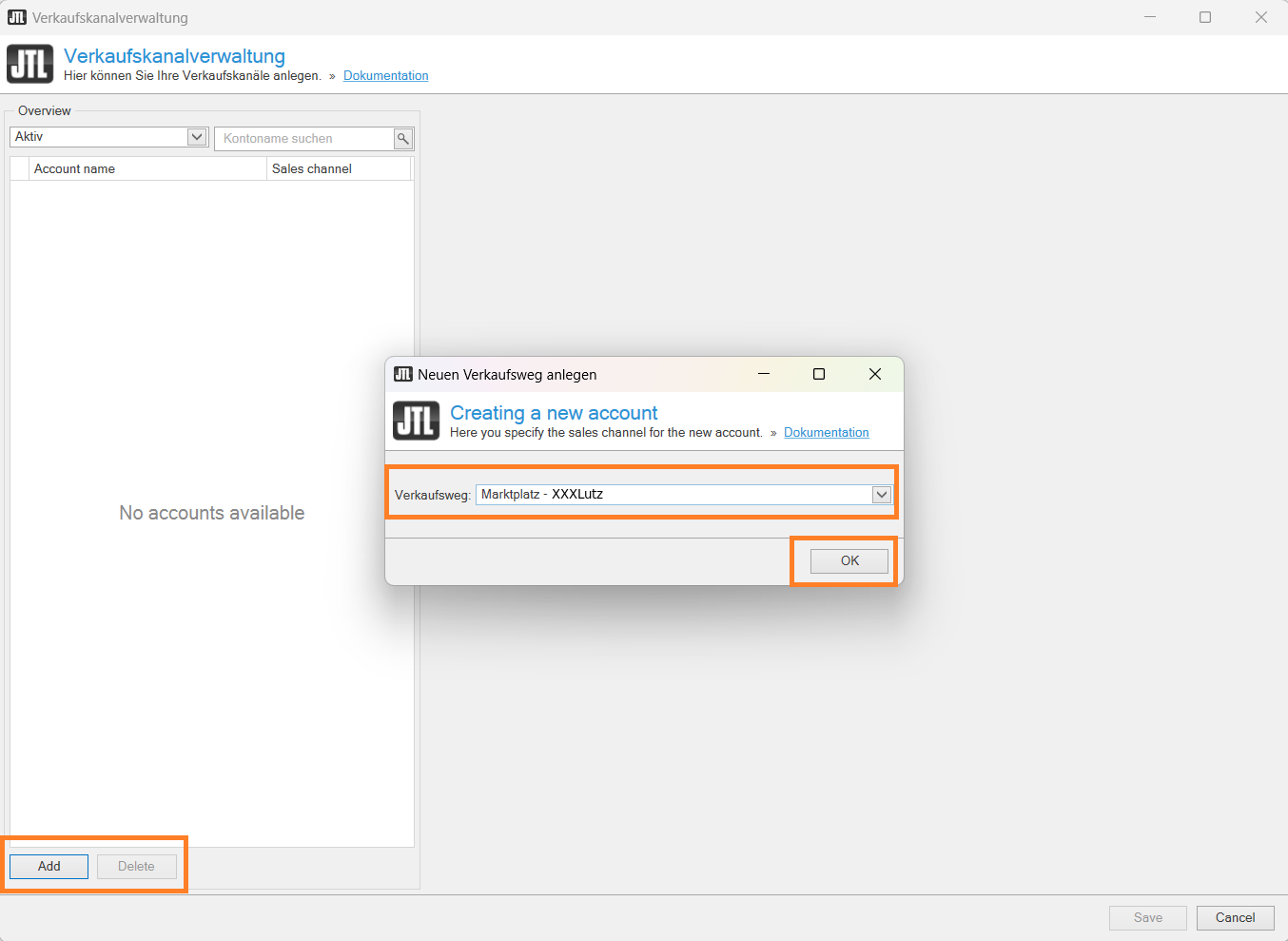1288x941 pixels.
Task: Maximize the Verkaufskanalverwaltung main window
Action: coord(1204,17)
